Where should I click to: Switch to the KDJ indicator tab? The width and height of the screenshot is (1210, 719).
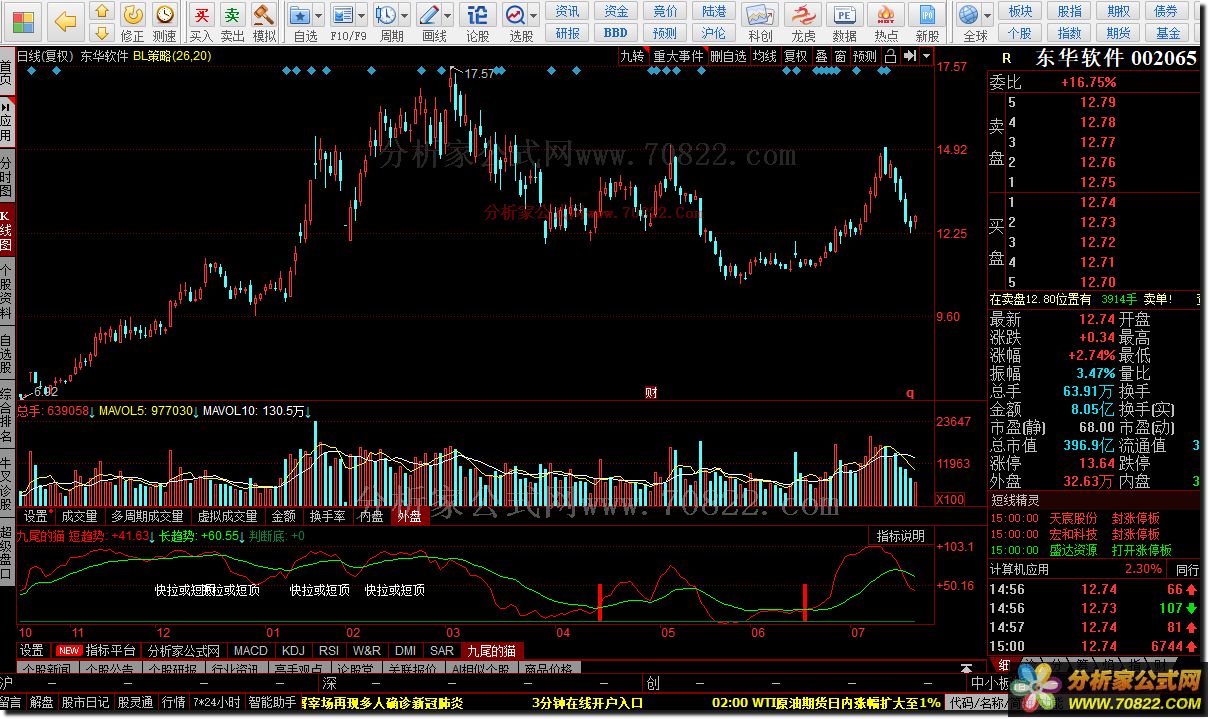click(294, 650)
